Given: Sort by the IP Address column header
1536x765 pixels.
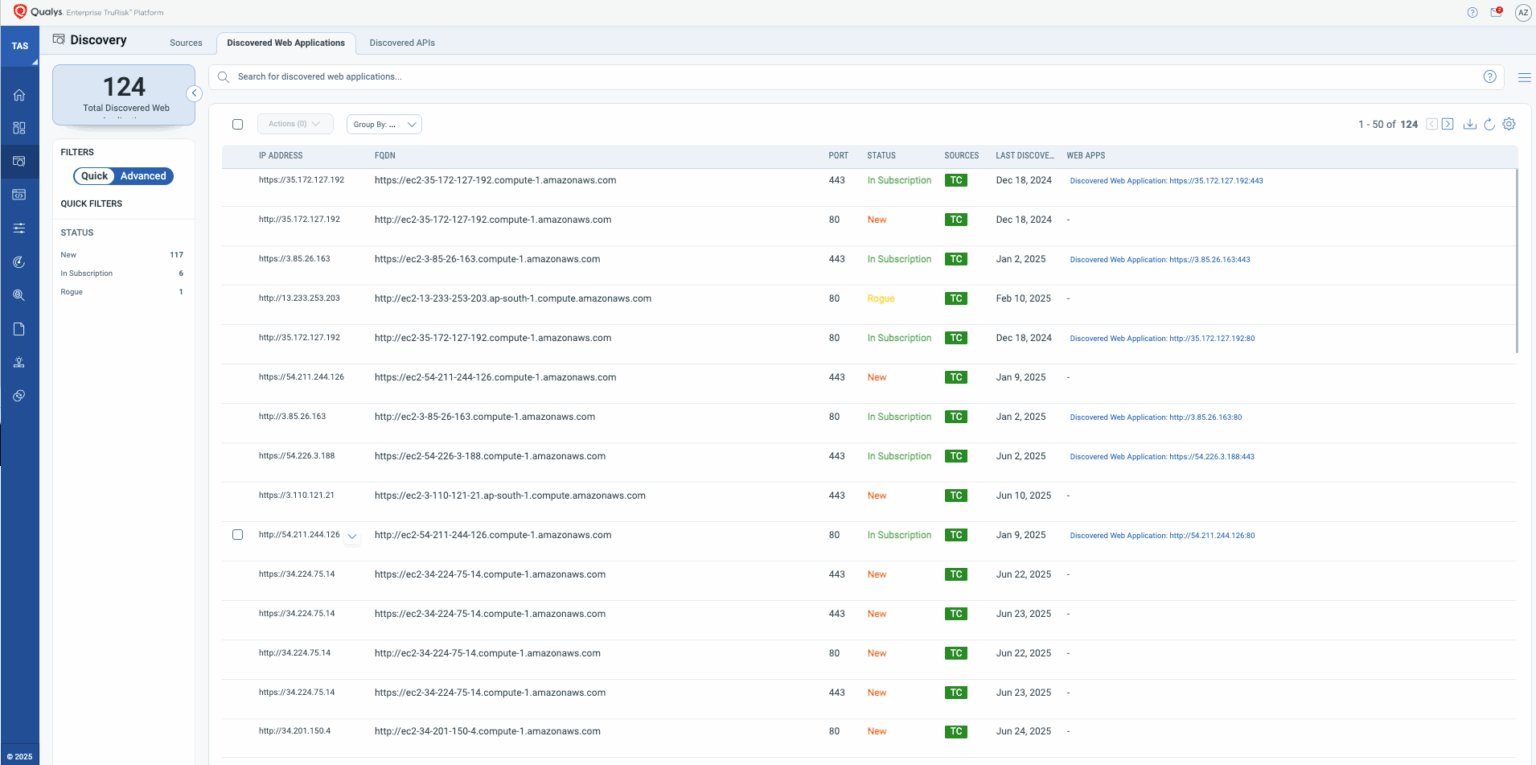Looking at the screenshot, I should (280, 156).
